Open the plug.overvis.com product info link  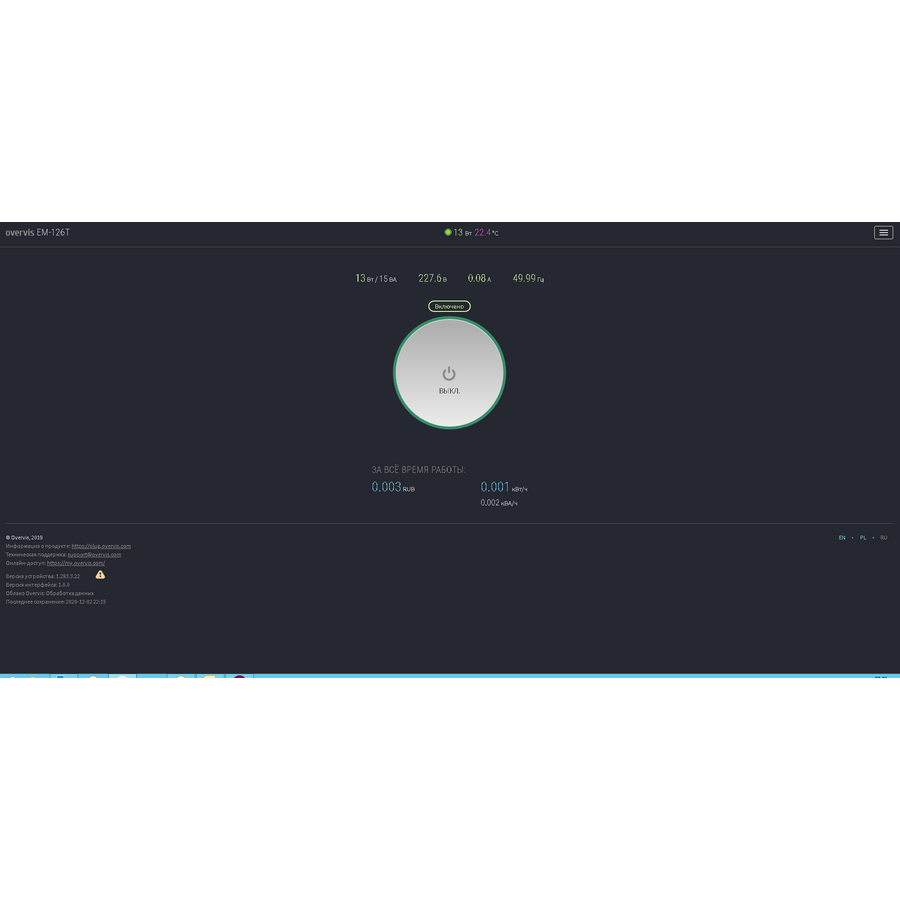click(101, 546)
